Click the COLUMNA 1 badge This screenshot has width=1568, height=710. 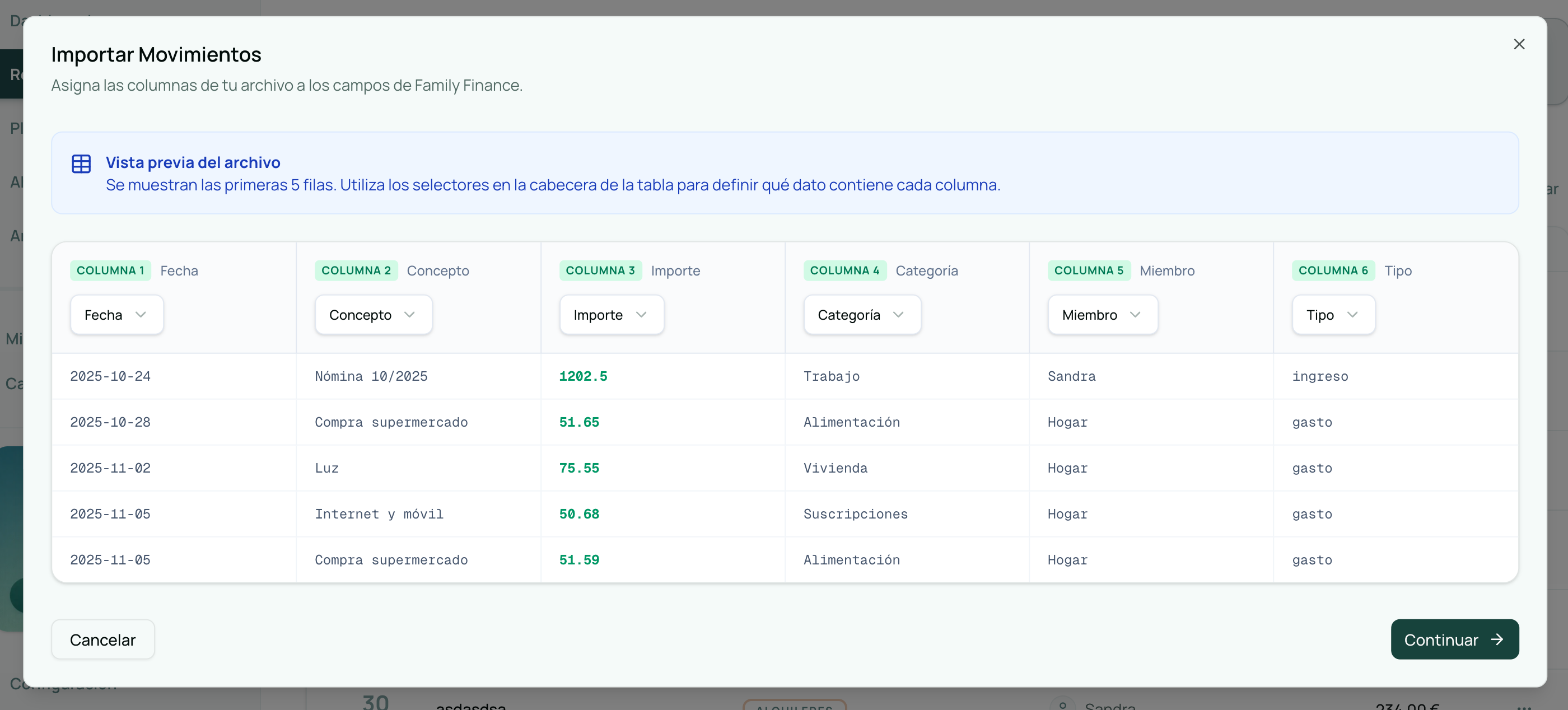coord(110,270)
